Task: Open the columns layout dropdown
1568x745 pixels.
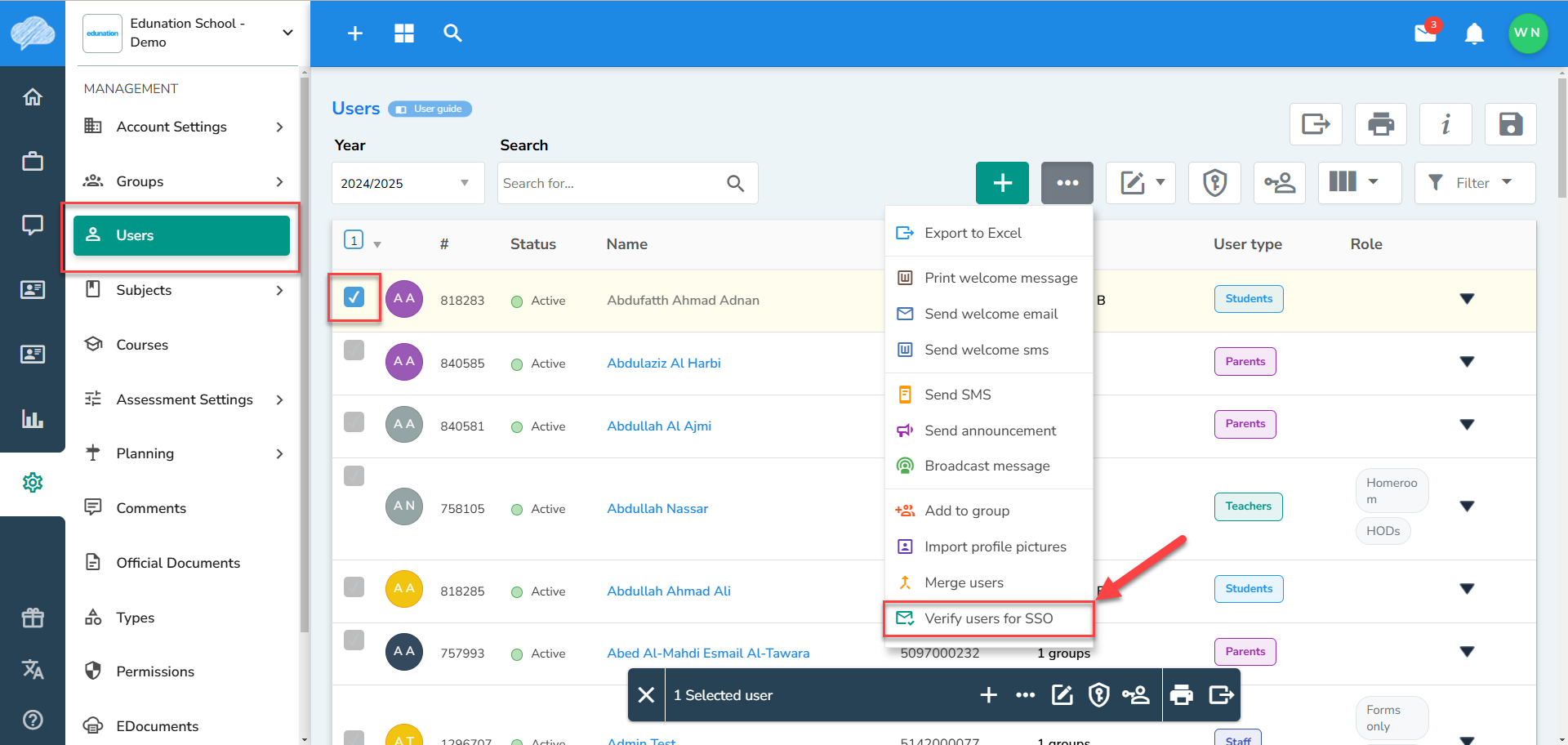Action: 1359,183
